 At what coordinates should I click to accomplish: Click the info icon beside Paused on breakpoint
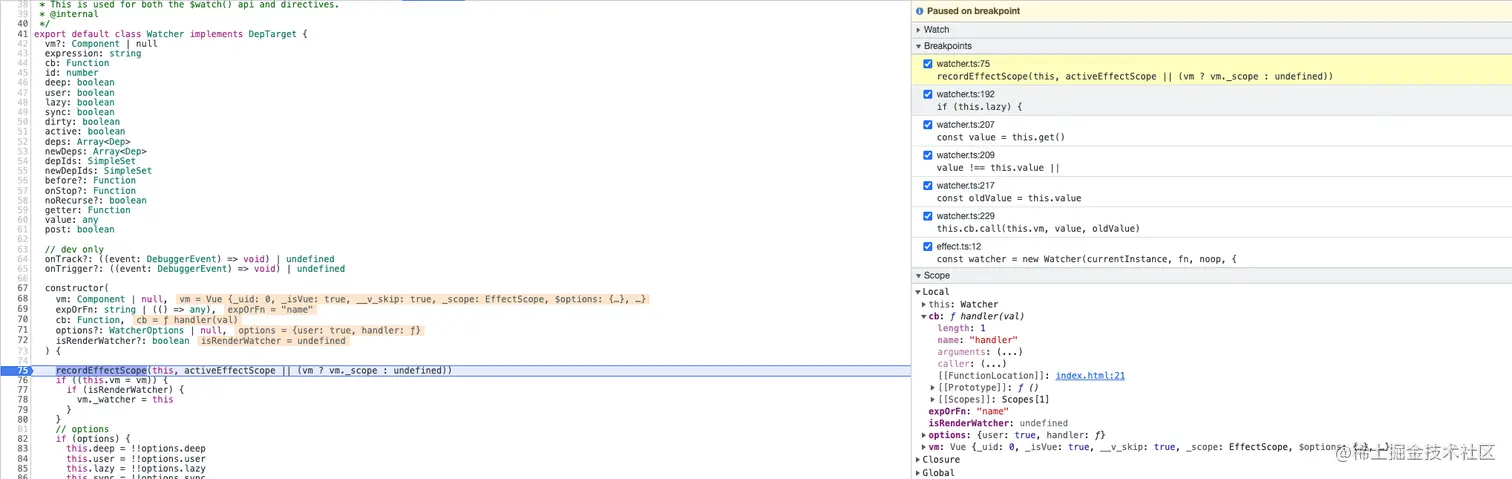point(918,11)
